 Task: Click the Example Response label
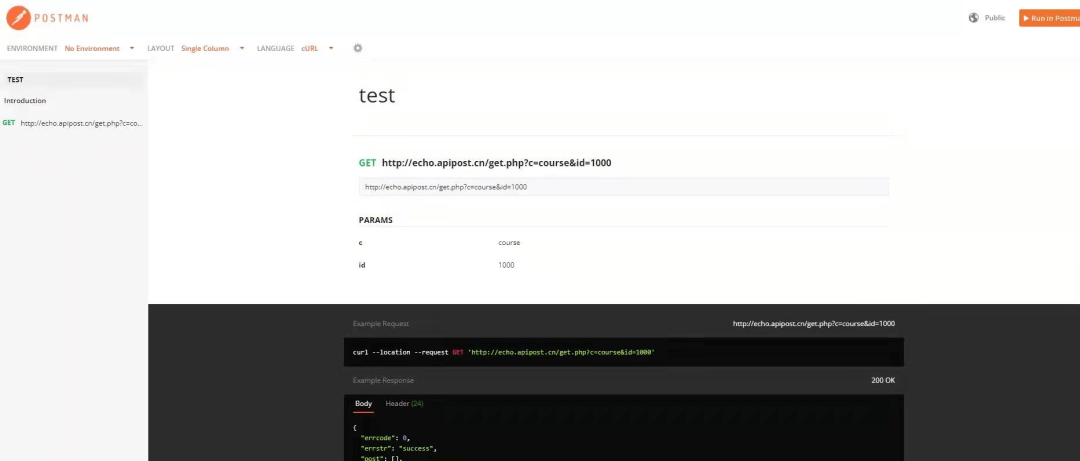(383, 380)
